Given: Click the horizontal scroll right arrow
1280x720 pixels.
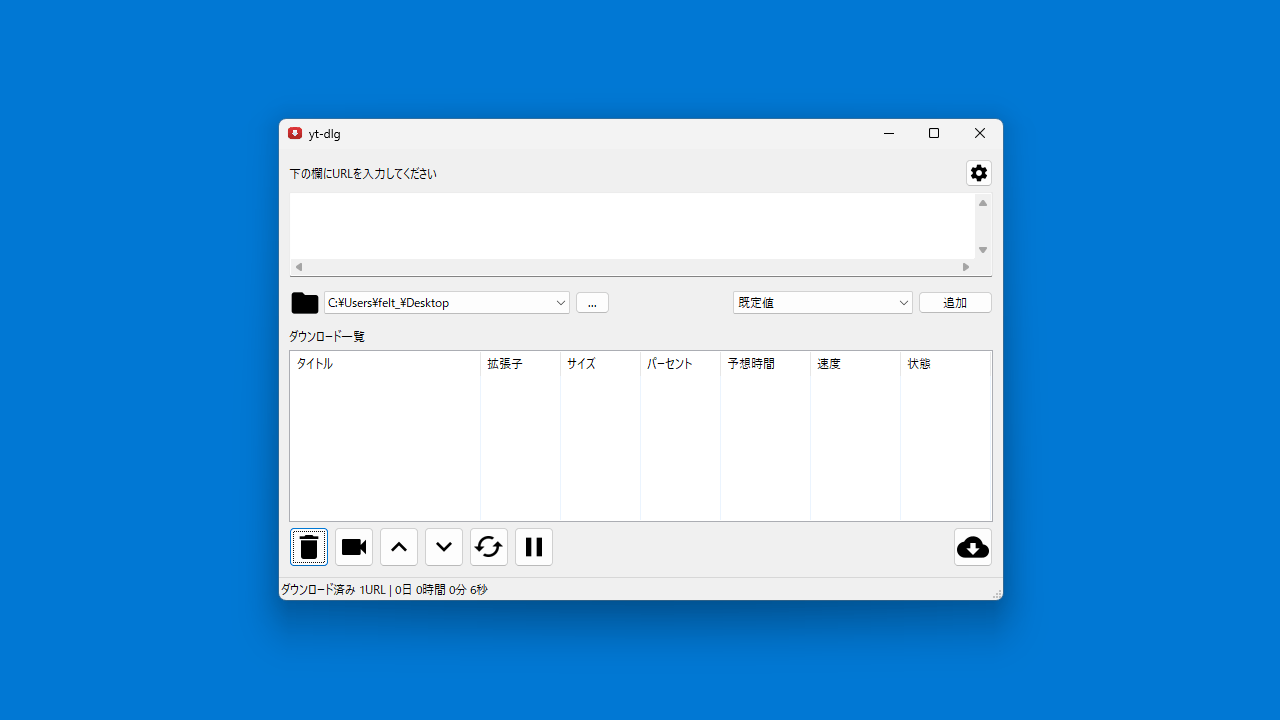Looking at the screenshot, I should pyautogui.click(x=966, y=267).
